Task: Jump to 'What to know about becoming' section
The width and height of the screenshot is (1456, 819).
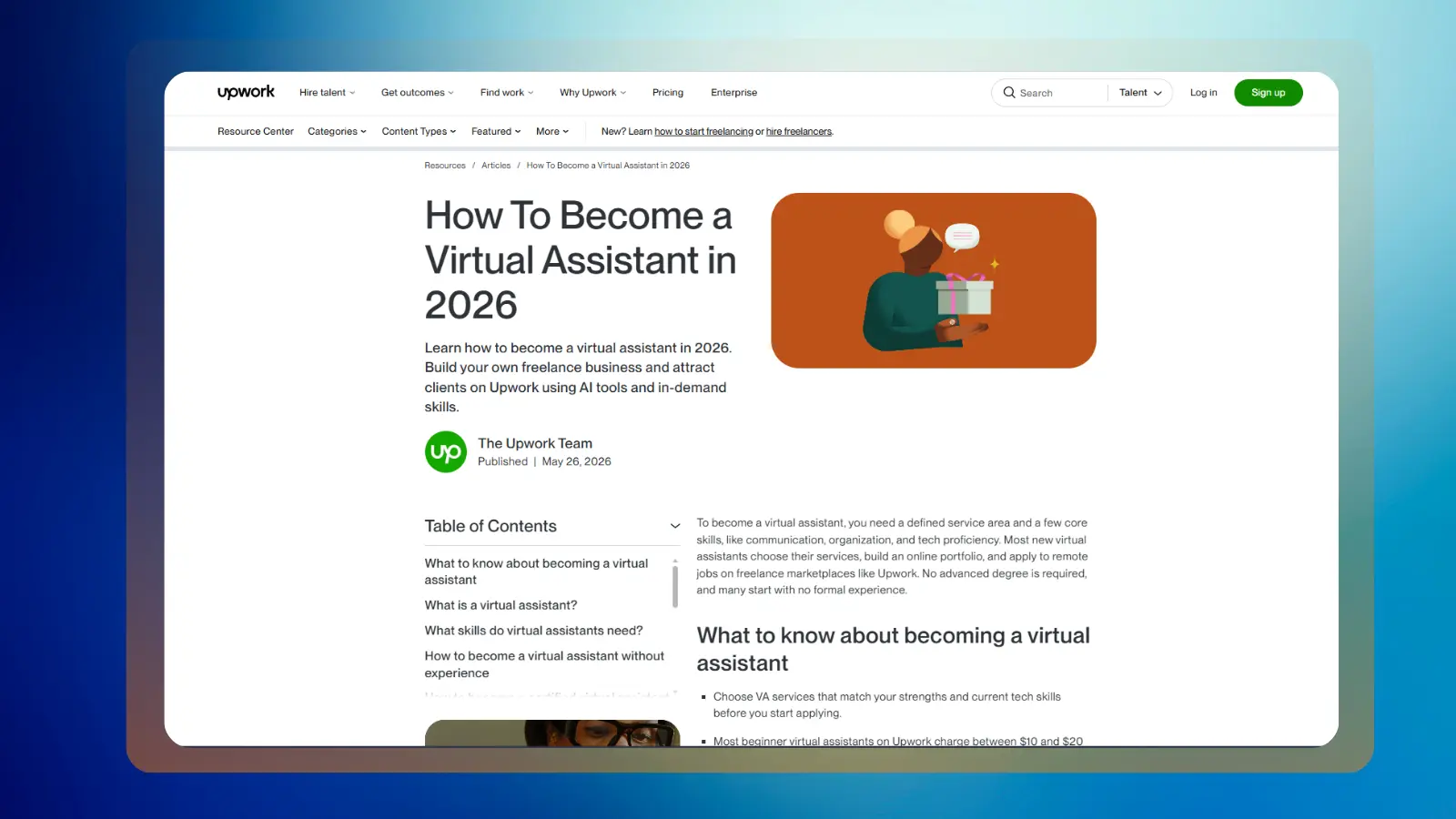Action: (x=536, y=571)
